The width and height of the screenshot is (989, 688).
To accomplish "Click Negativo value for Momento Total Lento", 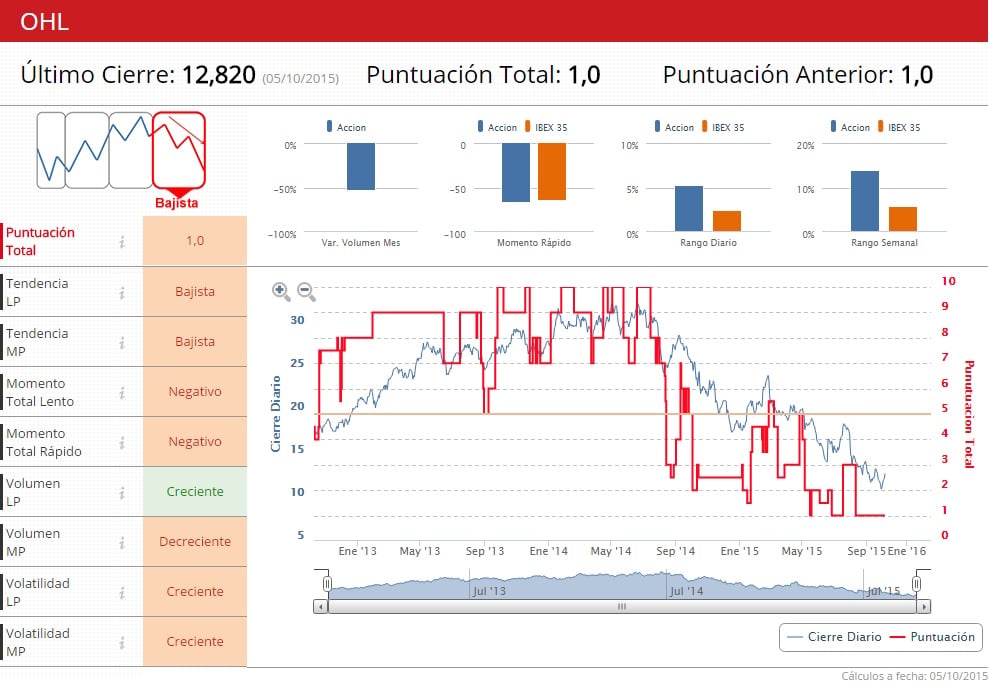I will click(195, 392).
